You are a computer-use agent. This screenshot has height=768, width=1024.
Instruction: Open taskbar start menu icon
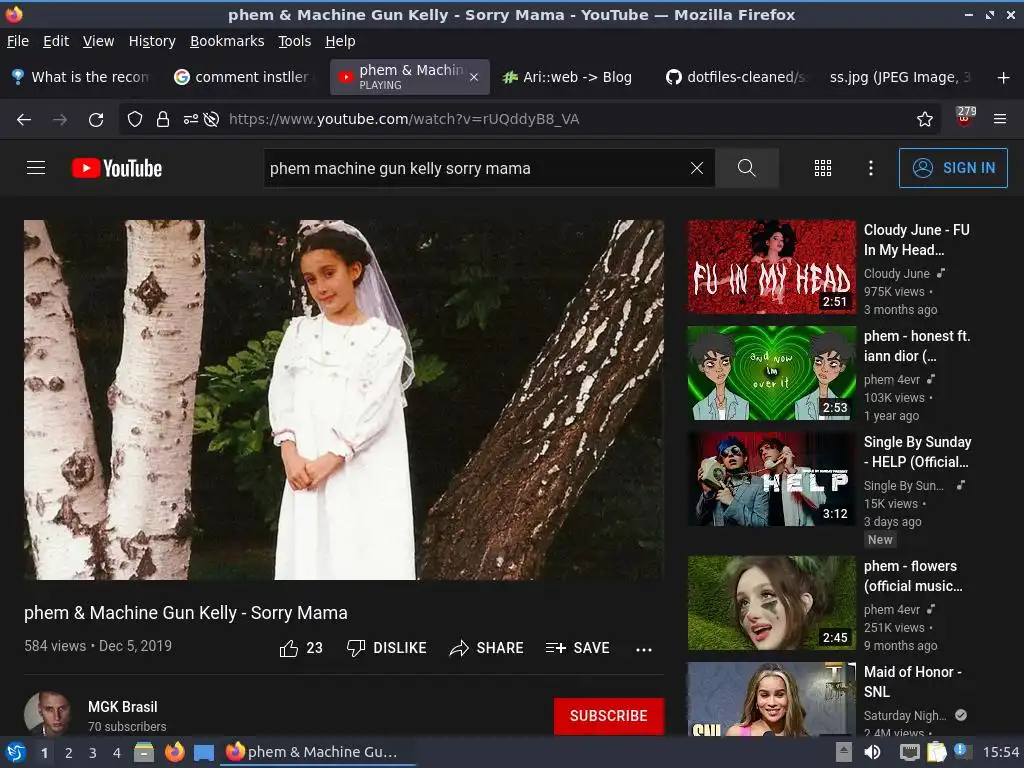click(16, 752)
